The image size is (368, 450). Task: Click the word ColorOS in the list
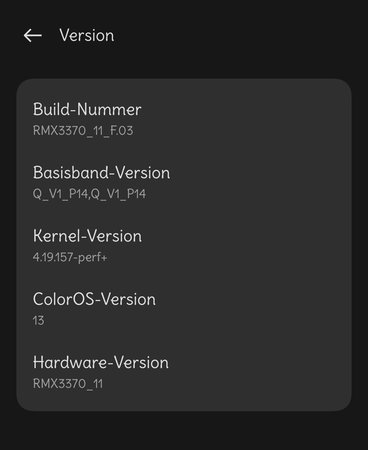point(64,299)
